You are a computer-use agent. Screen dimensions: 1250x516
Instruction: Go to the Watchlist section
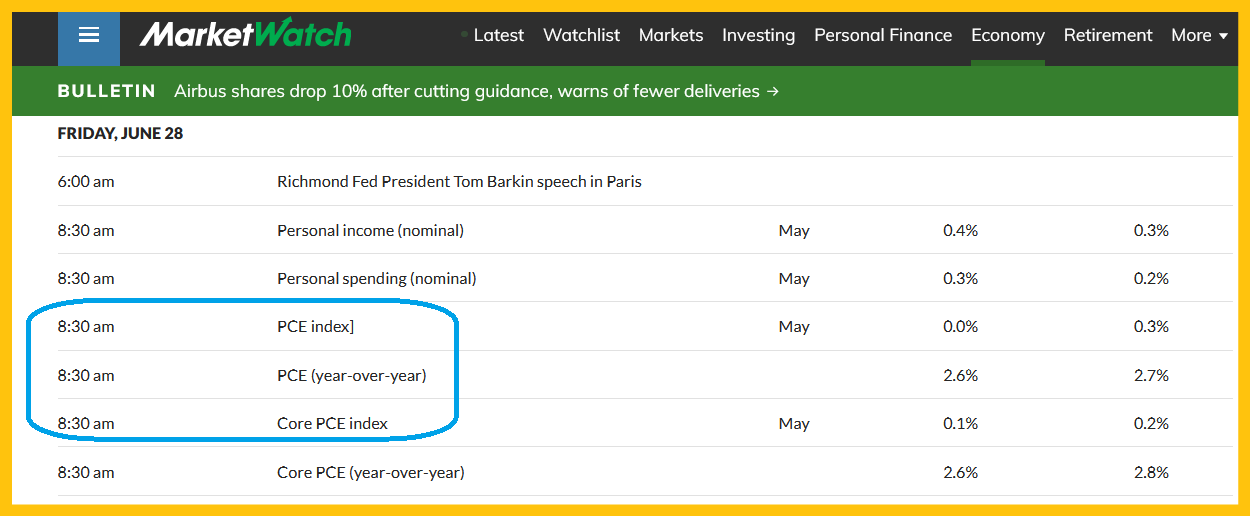click(581, 35)
